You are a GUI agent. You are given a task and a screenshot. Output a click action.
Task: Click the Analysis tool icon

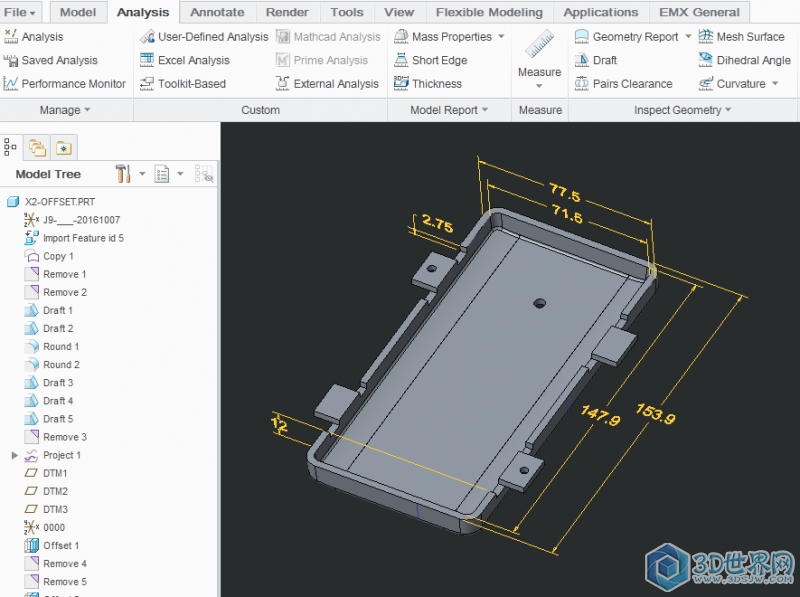10,36
